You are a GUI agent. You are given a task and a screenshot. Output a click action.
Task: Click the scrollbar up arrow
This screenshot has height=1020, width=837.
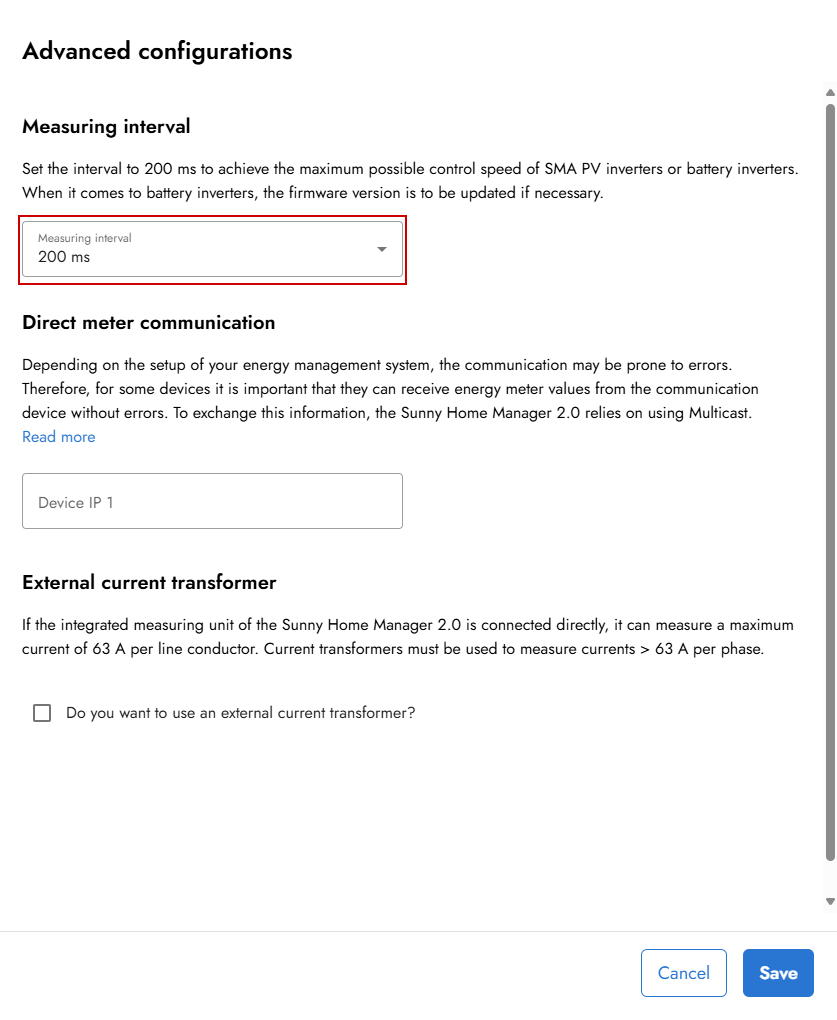pos(830,93)
